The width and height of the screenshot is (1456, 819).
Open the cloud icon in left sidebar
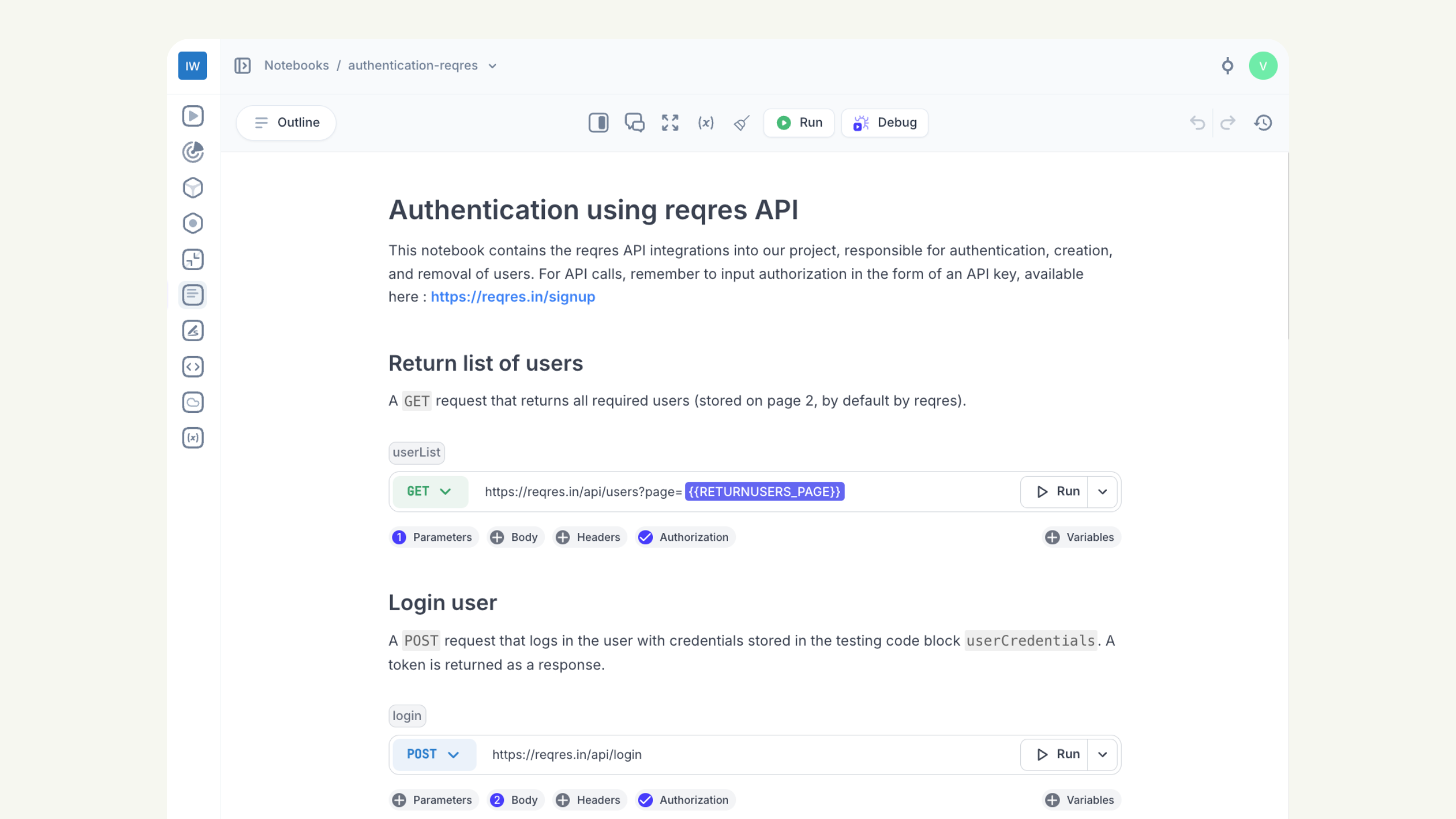193,402
